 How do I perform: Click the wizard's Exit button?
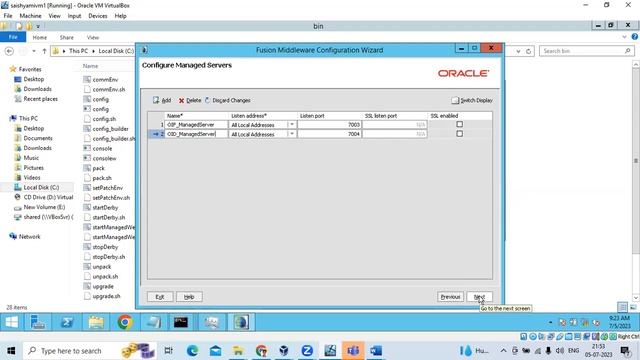pyautogui.click(x=160, y=297)
